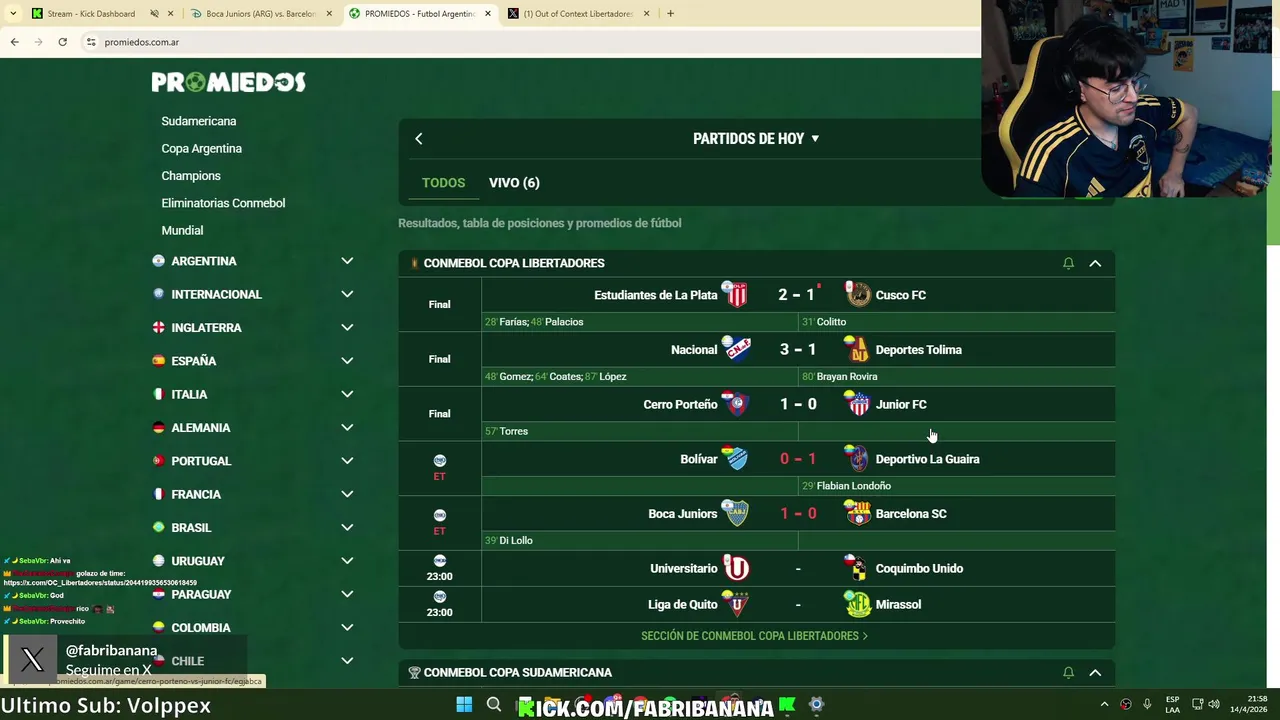
Task: Open the Champions sidebar link
Action: 191,176
